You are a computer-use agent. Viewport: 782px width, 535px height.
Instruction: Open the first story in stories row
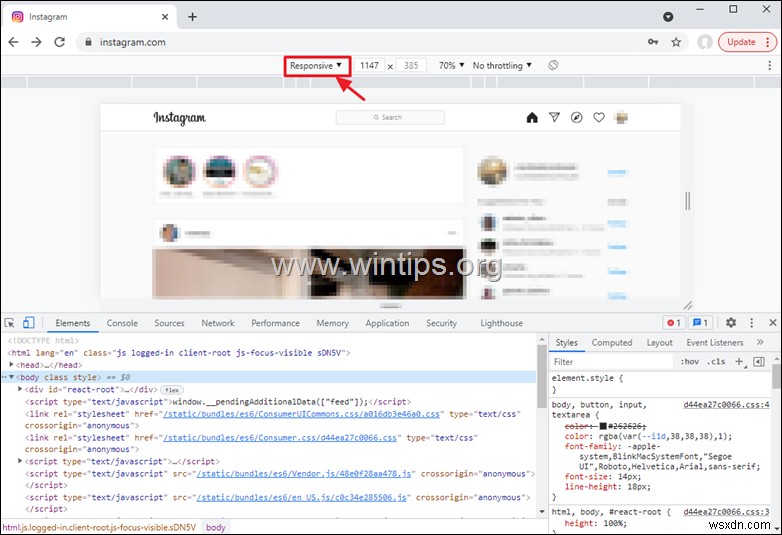pyautogui.click(x=179, y=171)
